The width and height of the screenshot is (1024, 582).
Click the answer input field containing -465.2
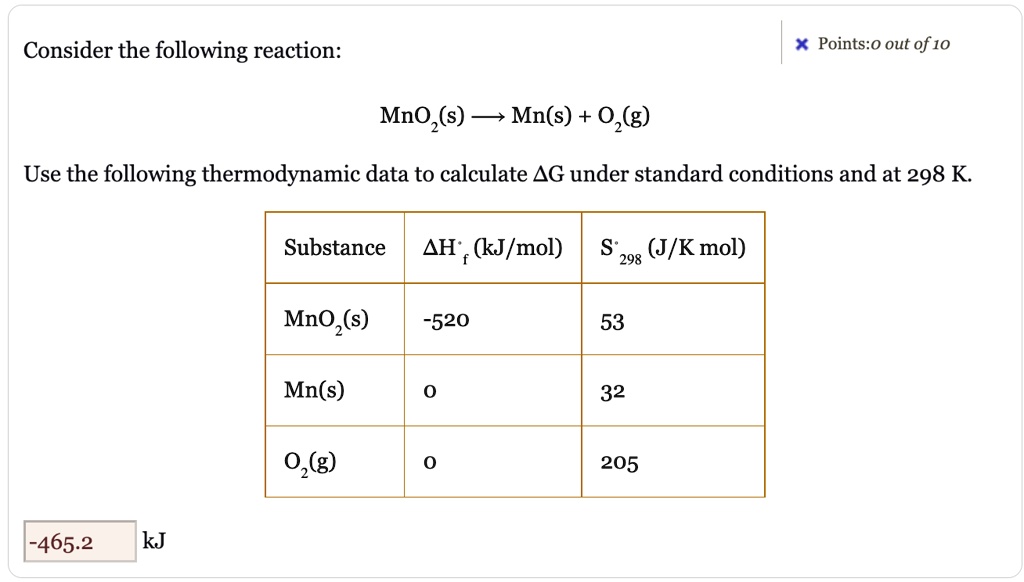click(78, 540)
